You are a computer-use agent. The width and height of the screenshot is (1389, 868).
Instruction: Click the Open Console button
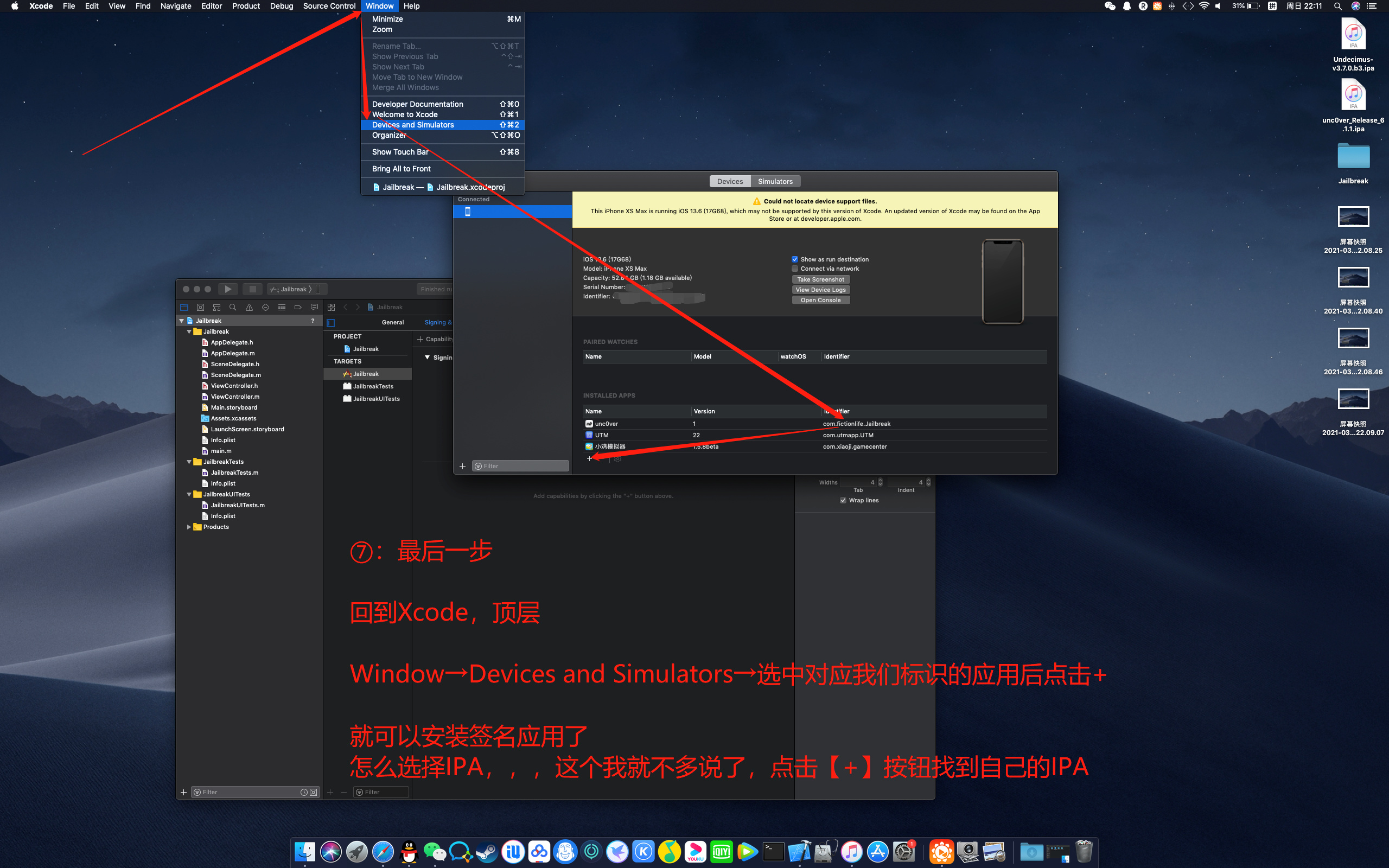click(x=820, y=299)
